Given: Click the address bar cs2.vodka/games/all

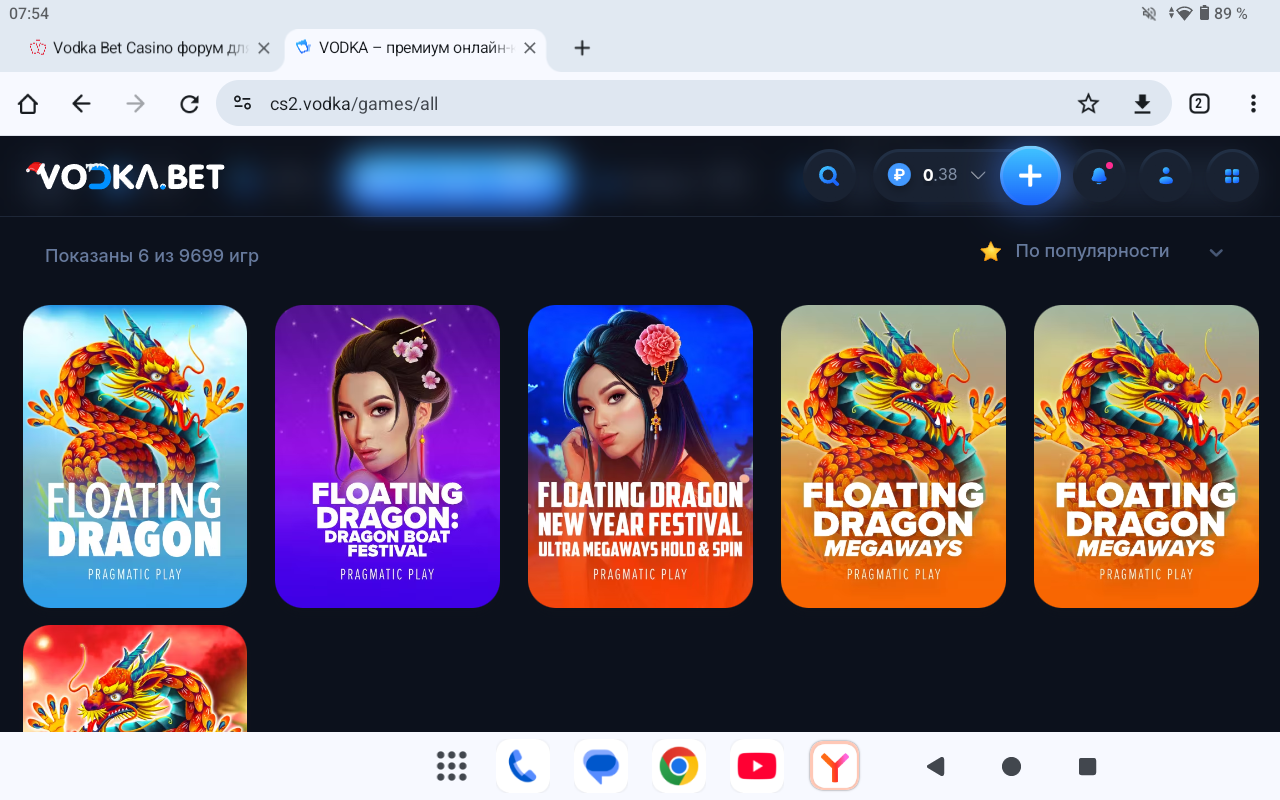Looking at the screenshot, I should [640, 104].
